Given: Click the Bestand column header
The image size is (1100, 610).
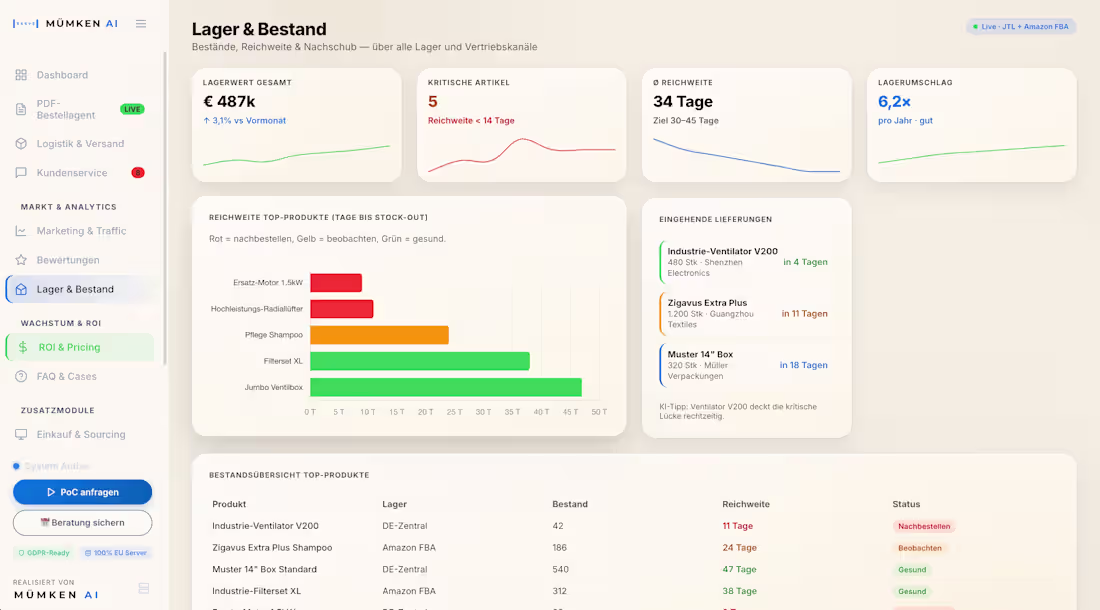Looking at the screenshot, I should point(570,504).
